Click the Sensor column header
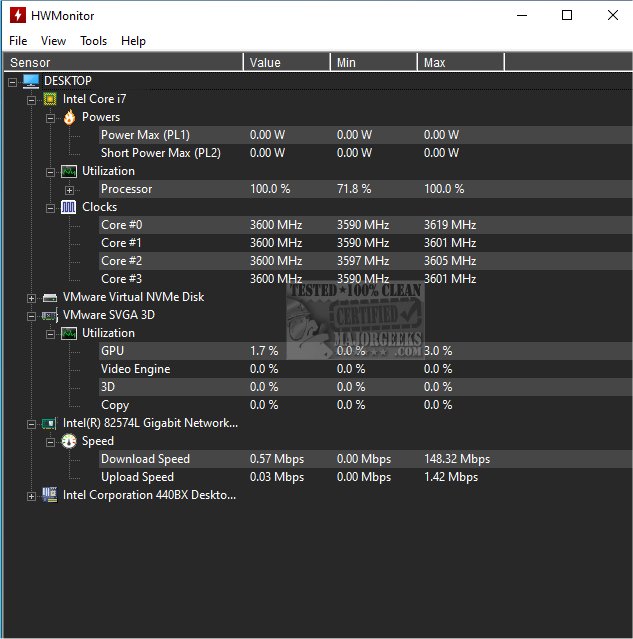Image resolution: width=633 pixels, height=639 pixels. [123, 62]
